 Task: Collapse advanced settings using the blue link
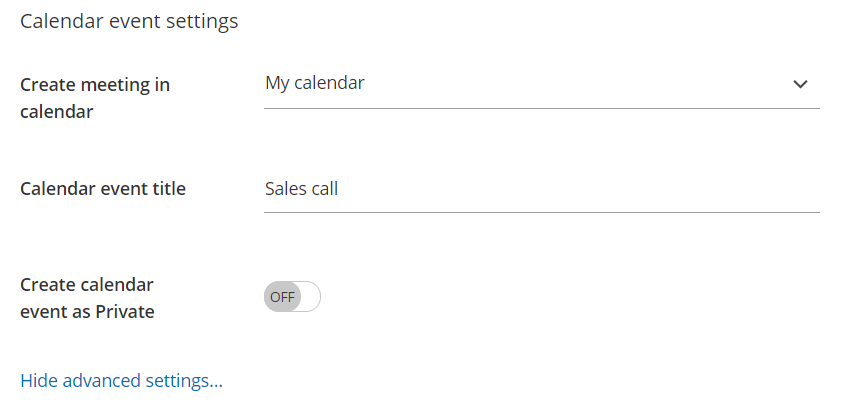[121, 380]
